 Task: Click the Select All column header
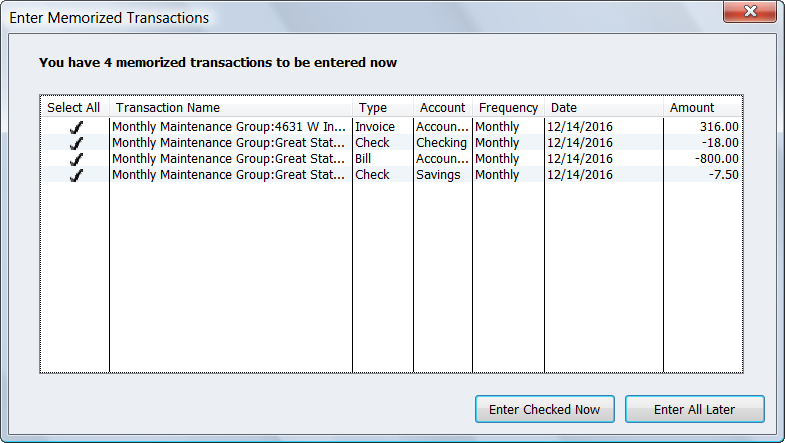pyautogui.click(x=74, y=108)
